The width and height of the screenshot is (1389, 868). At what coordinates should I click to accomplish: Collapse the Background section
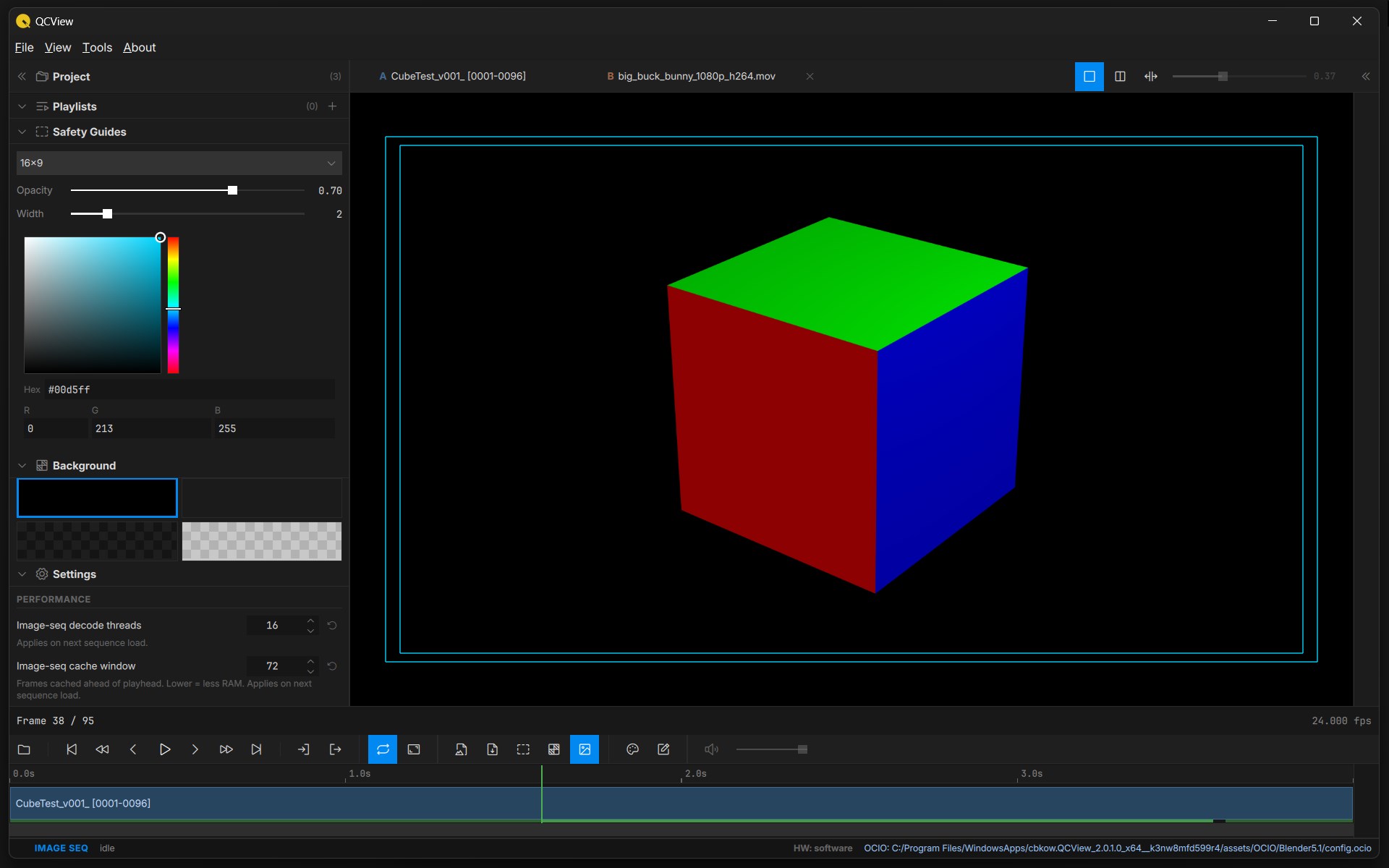point(22,465)
